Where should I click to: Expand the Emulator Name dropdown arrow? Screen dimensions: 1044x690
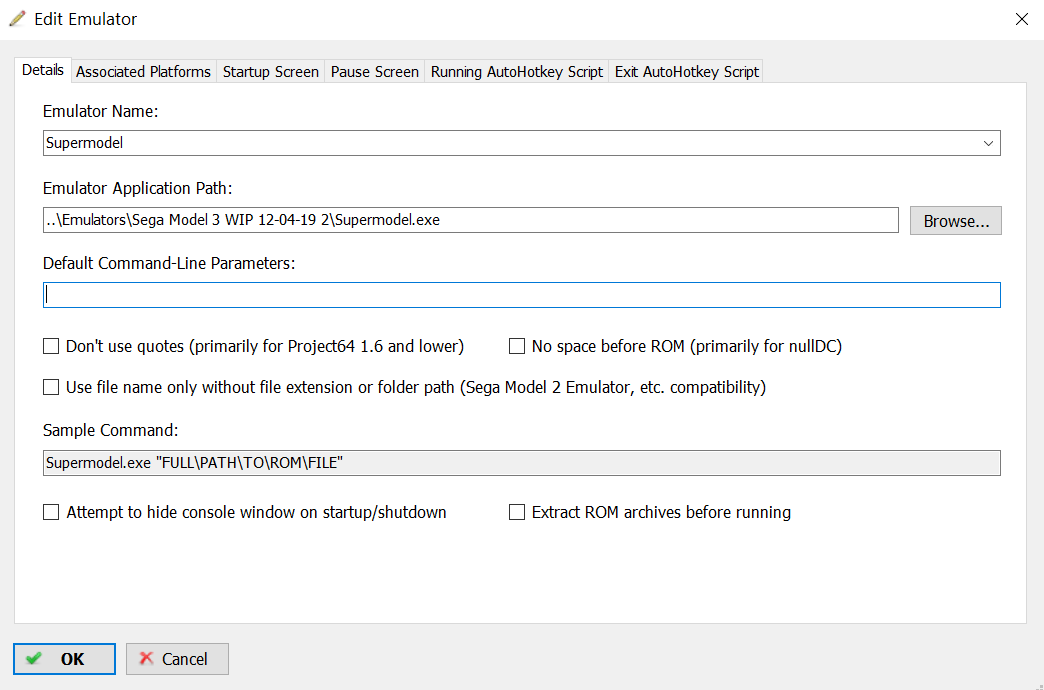[988, 143]
